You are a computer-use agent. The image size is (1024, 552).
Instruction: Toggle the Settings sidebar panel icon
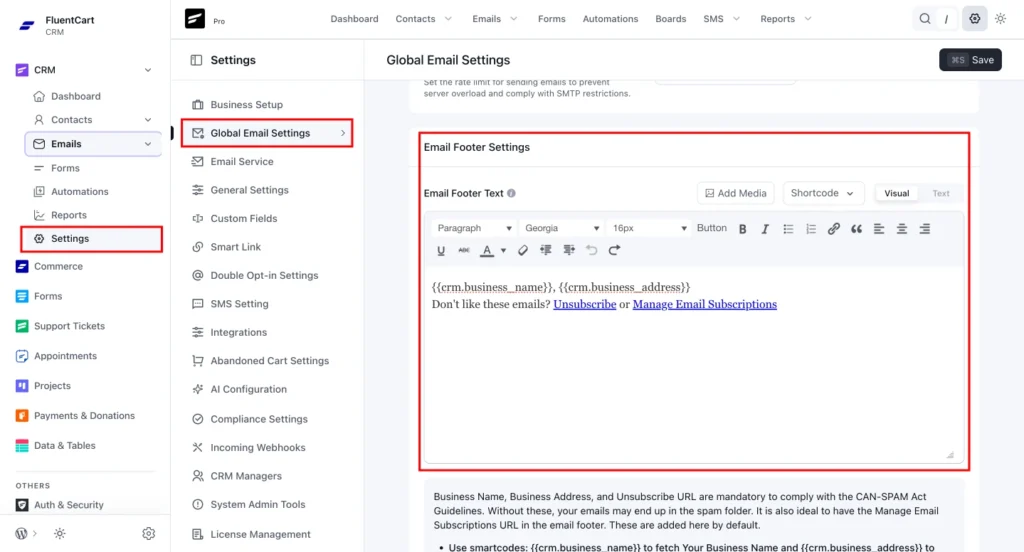[196, 60]
